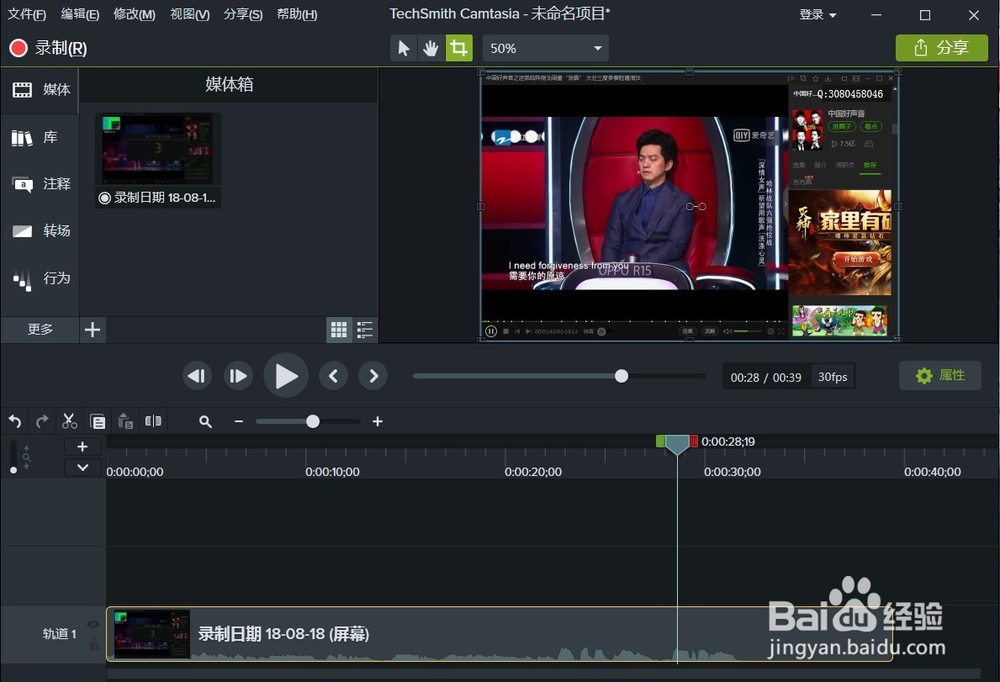
Task: Jump to previous clip with left chevron
Action: tap(333, 376)
